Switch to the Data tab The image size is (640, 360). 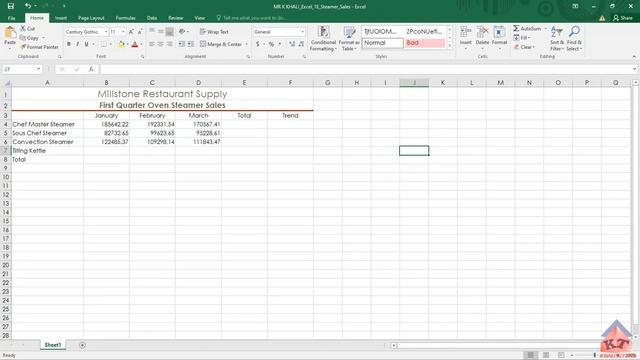click(x=152, y=18)
